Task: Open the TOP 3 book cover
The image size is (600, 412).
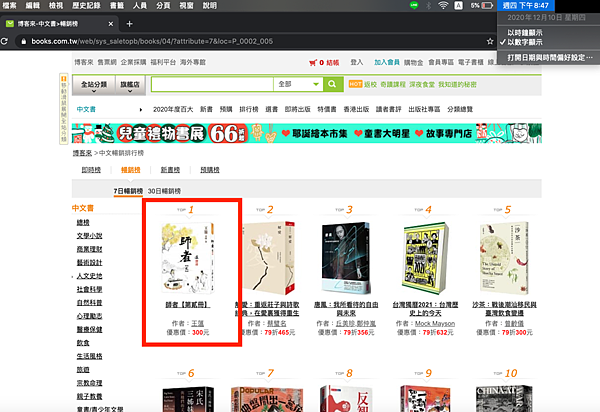Action: tap(346, 258)
